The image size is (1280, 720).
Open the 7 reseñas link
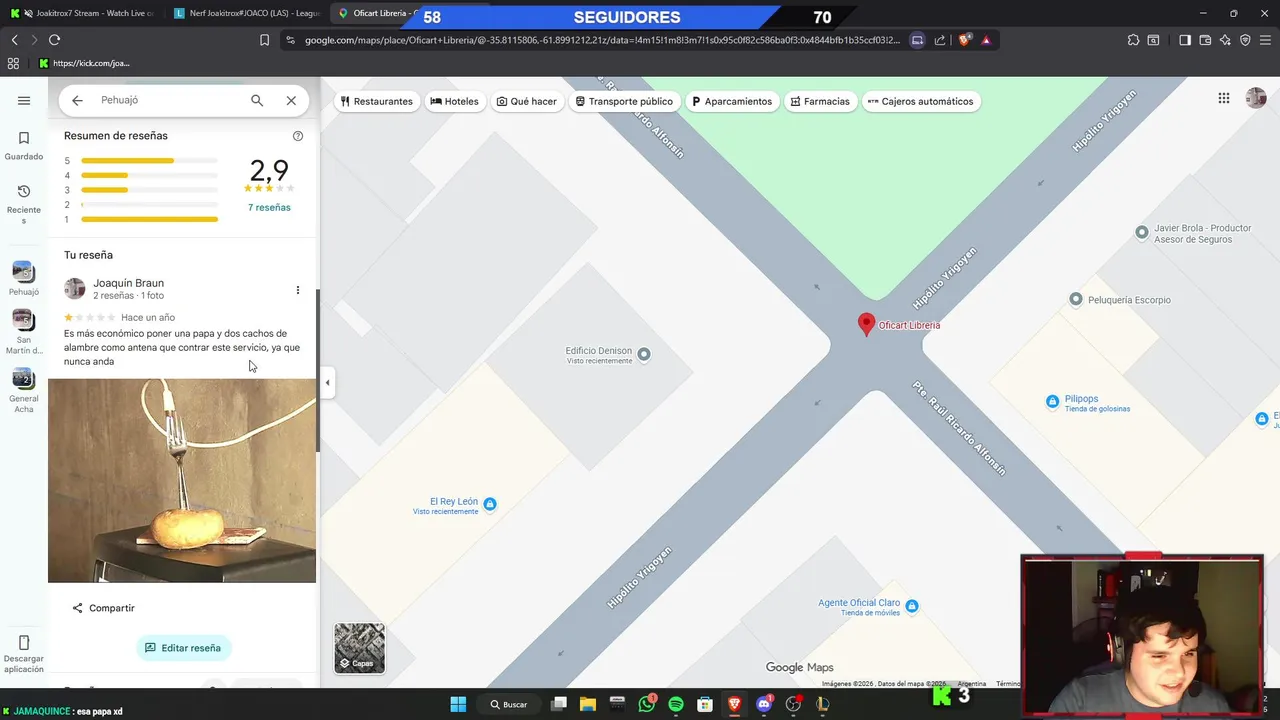[x=269, y=207]
